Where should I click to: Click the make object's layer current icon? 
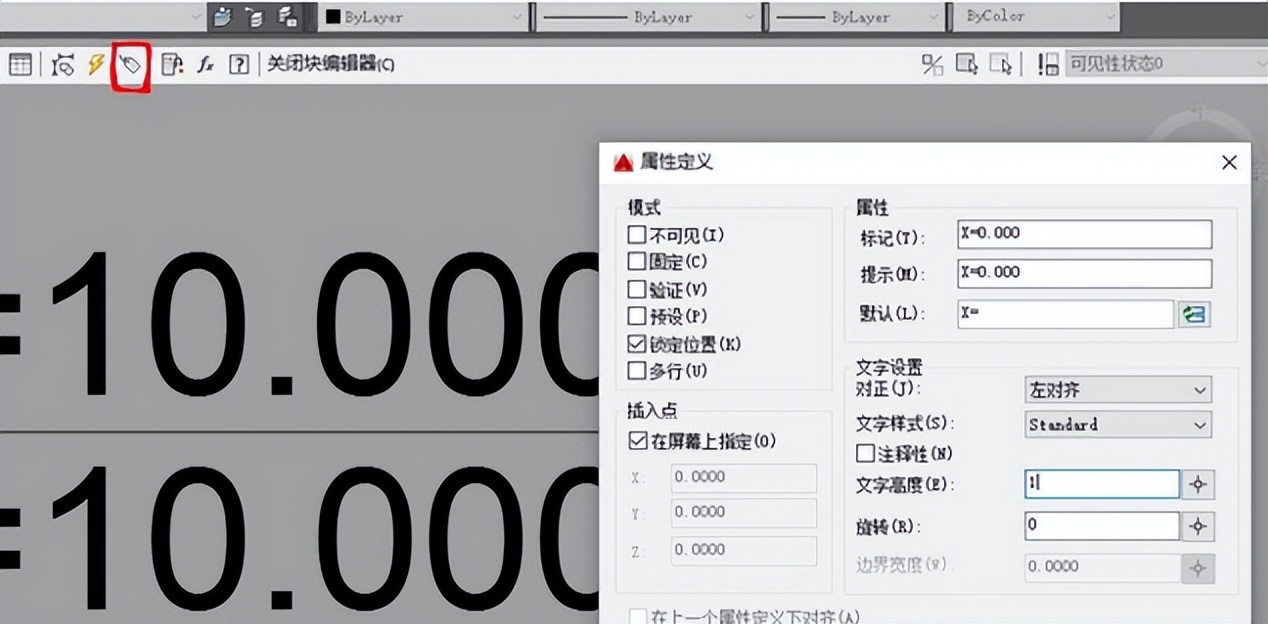[222, 16]
